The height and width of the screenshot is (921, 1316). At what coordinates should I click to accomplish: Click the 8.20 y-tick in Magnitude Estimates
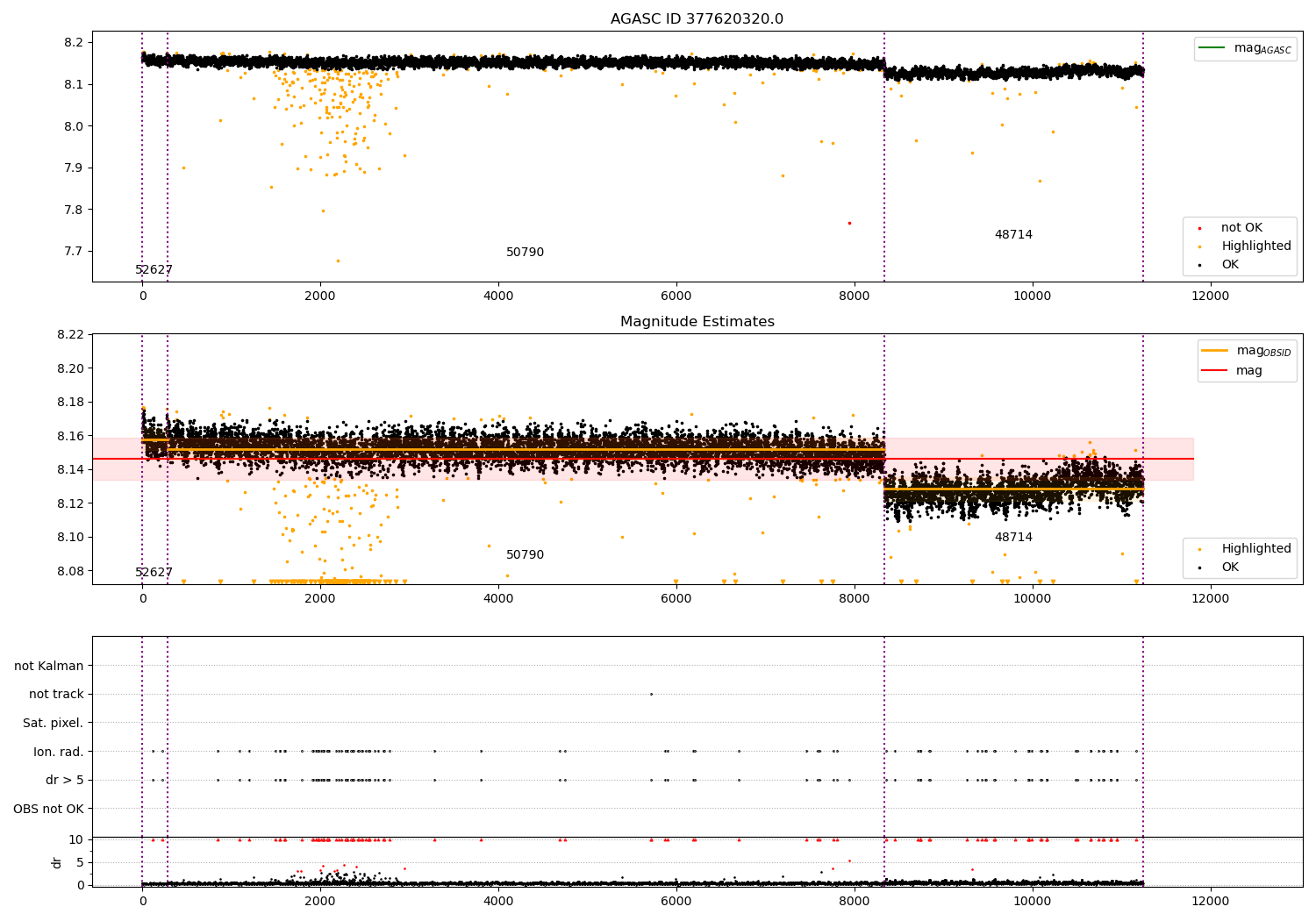point(71,368)
